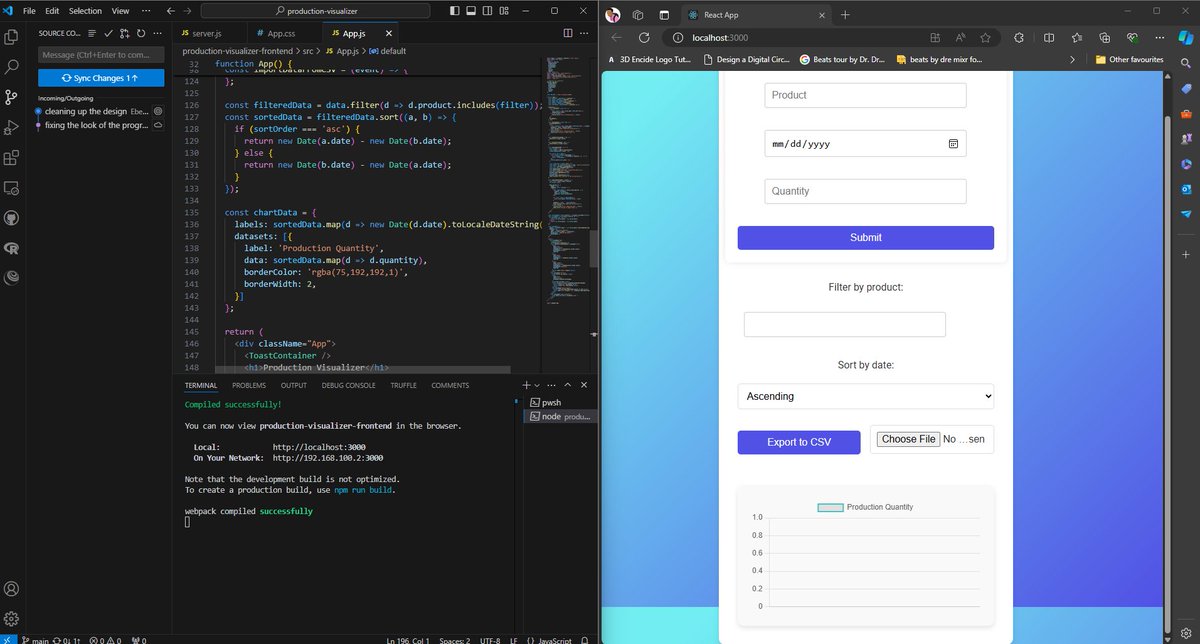Switch to the TRUFFLE panel tab
This screenshot has width=1200, height=644.
tap(404, 385)
